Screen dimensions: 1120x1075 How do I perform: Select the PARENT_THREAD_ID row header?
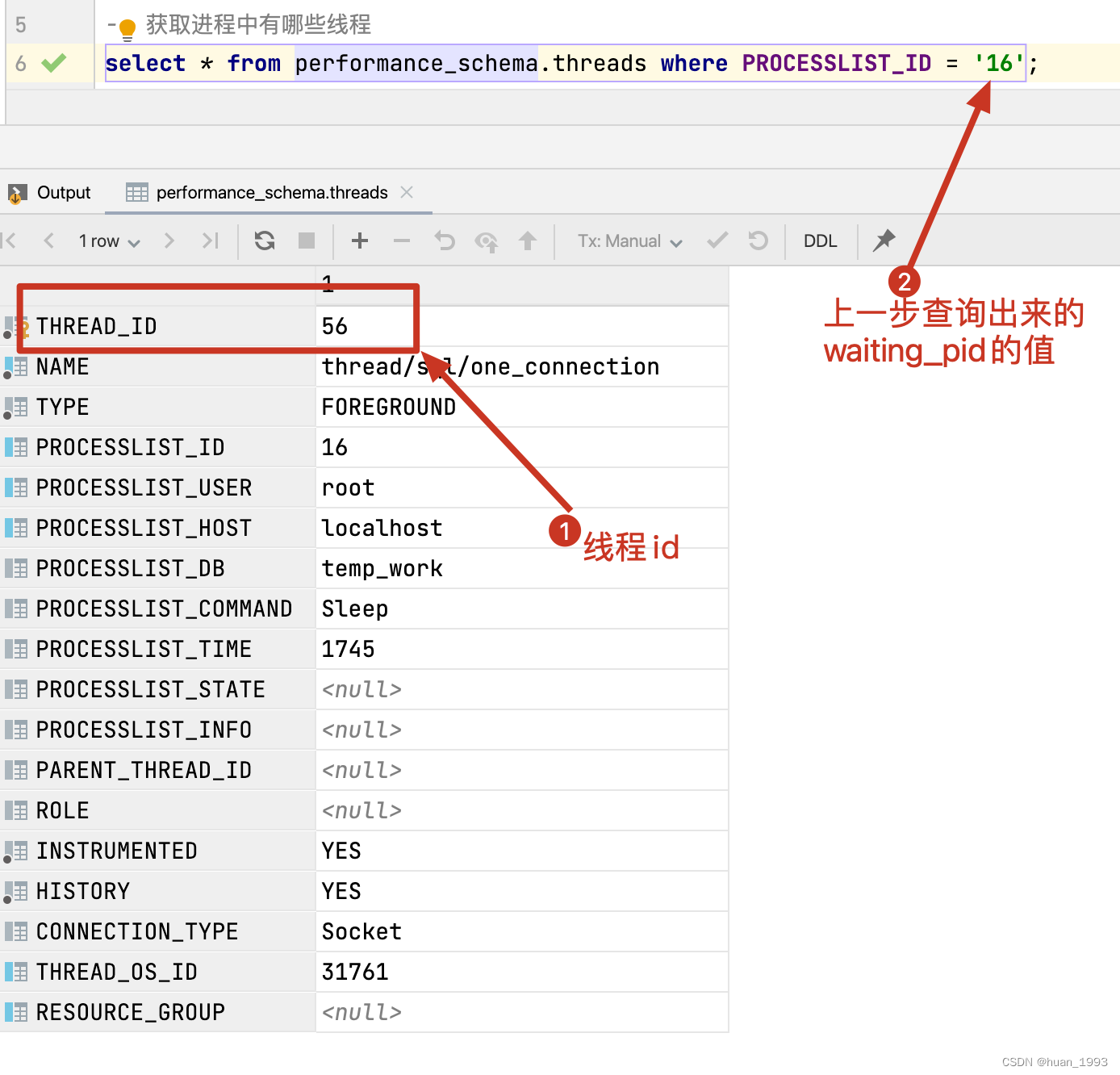tap(158, 770)
